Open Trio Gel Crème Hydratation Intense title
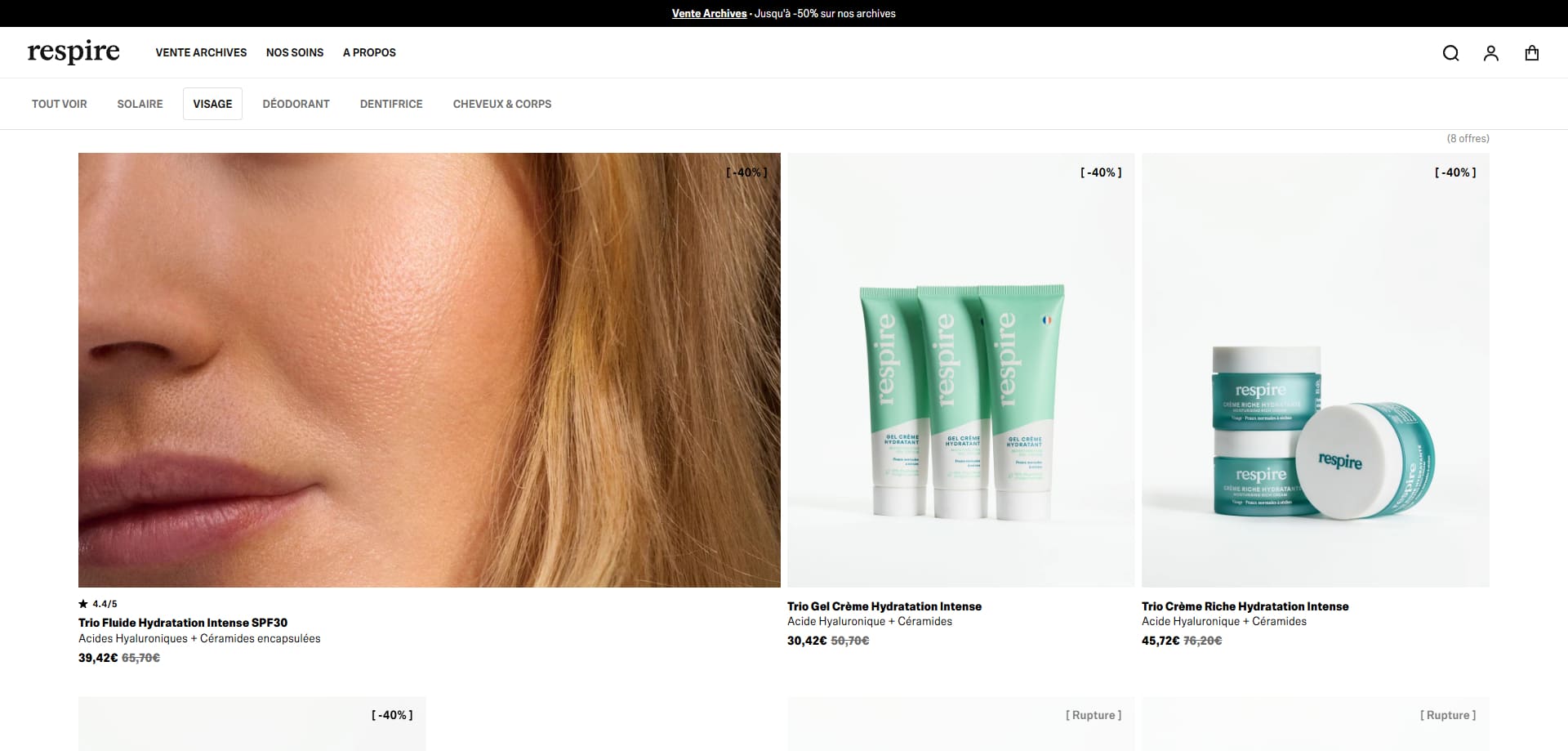 (884, 606)
